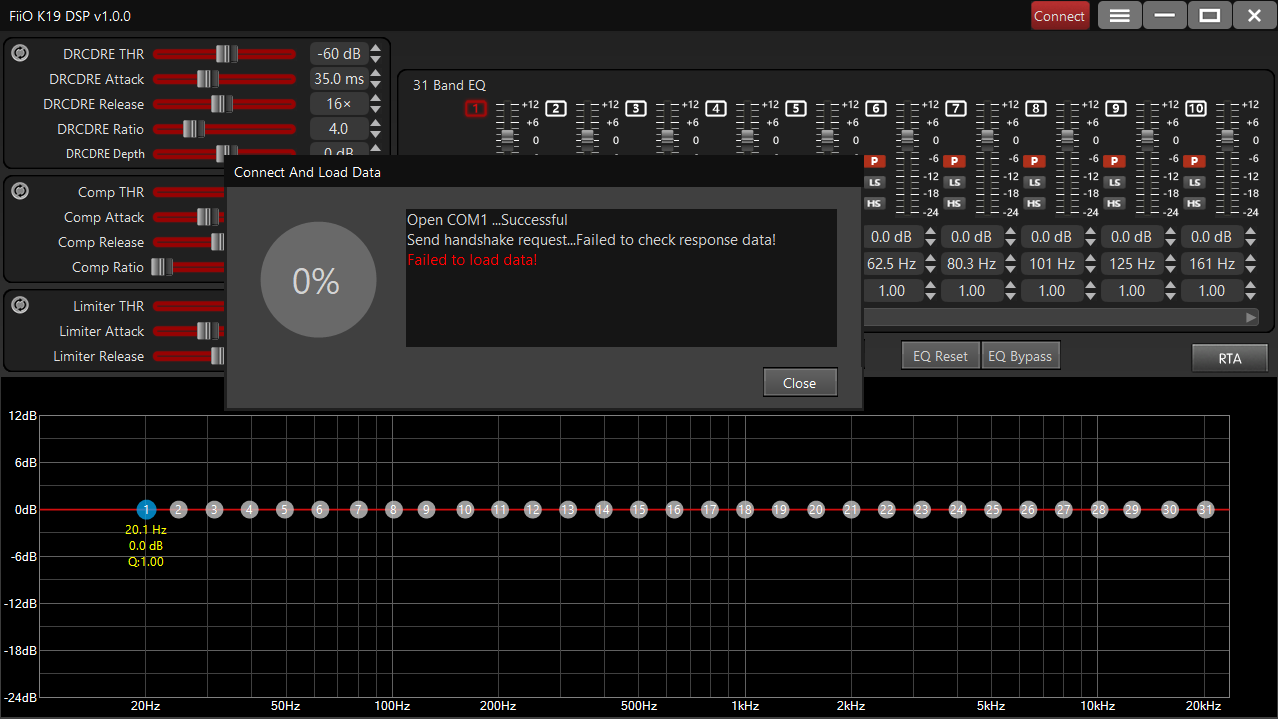Toggle EQ band 2 number button
Image resolution: width=1278 pixels, height=719 pixels.
click(556, 109)
